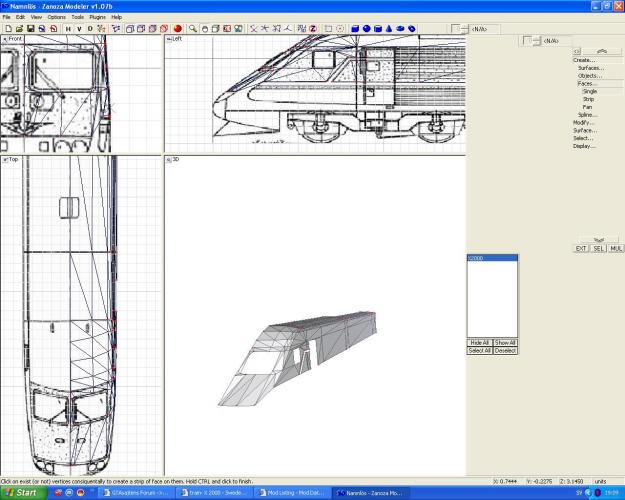Select the magnifier zoom tool
The width and height of the screenshot is (625, 500).
pyautogui.click(x=193, y=29)
